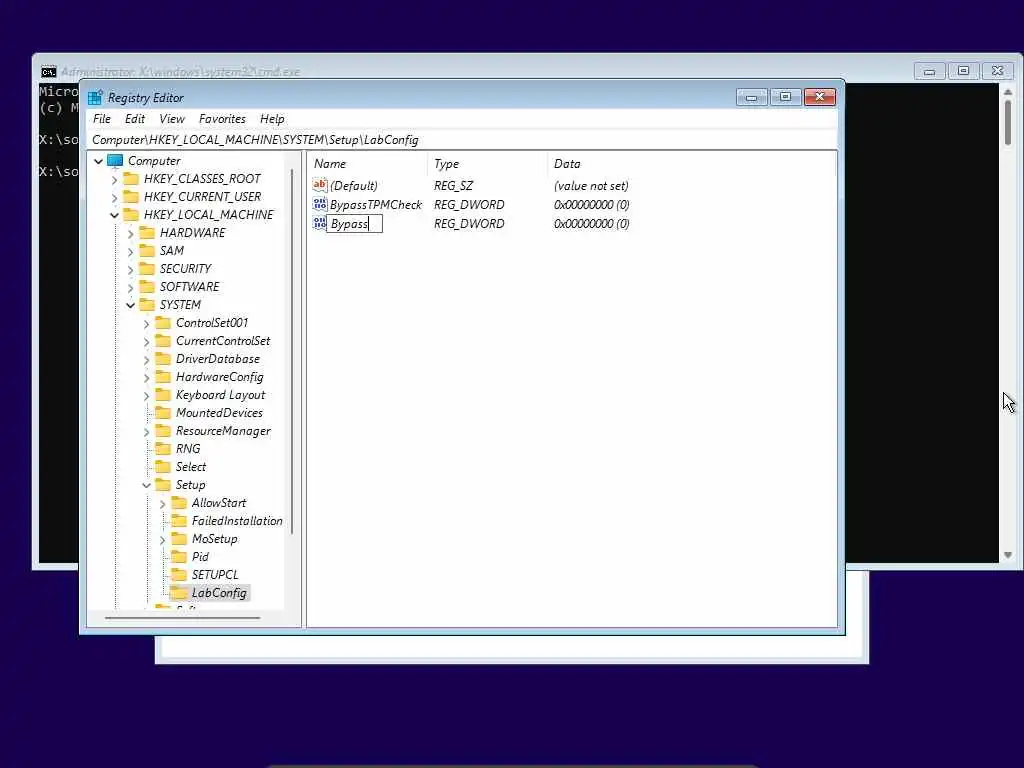Click the SYSTEM folder icon
The height and width of the screenshot is (768, 1024).
click(147, 304)
